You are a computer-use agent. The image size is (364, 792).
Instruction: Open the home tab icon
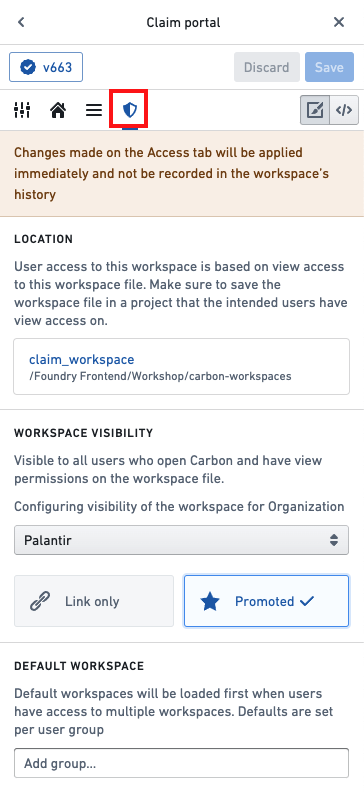(x=58, y=110)
